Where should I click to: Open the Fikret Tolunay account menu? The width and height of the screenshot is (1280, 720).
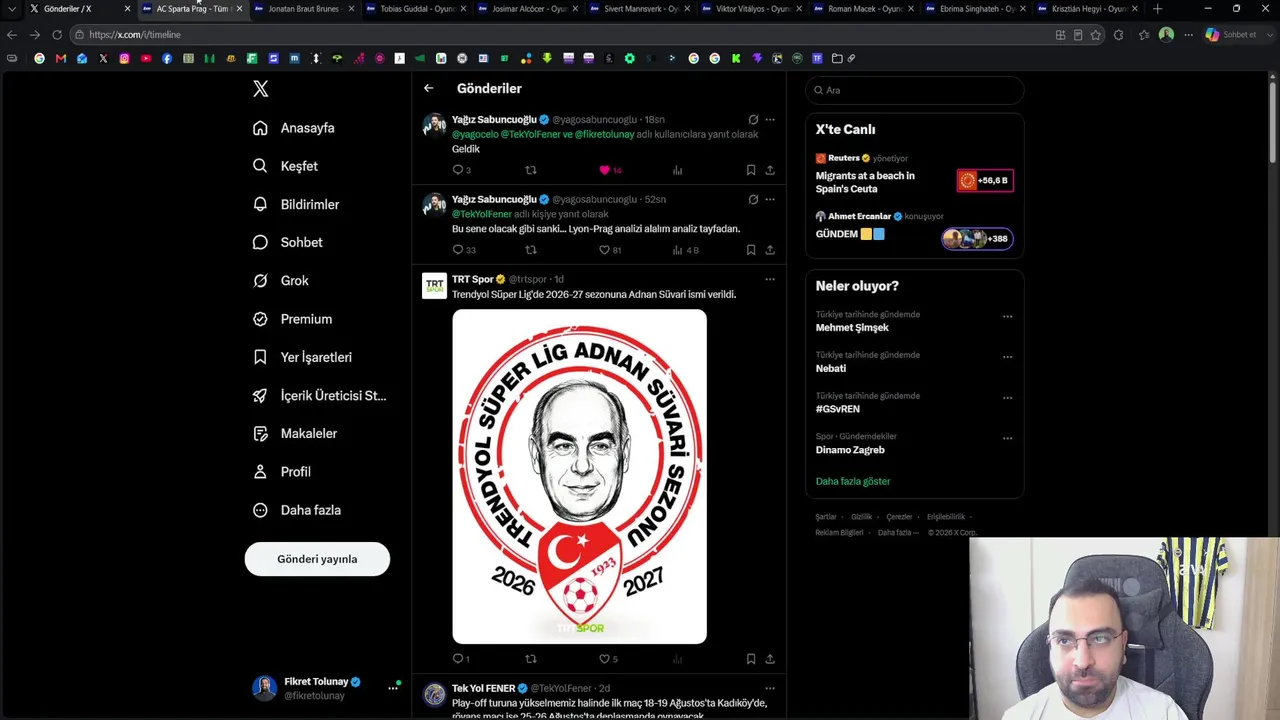click(x=327, y=688)
